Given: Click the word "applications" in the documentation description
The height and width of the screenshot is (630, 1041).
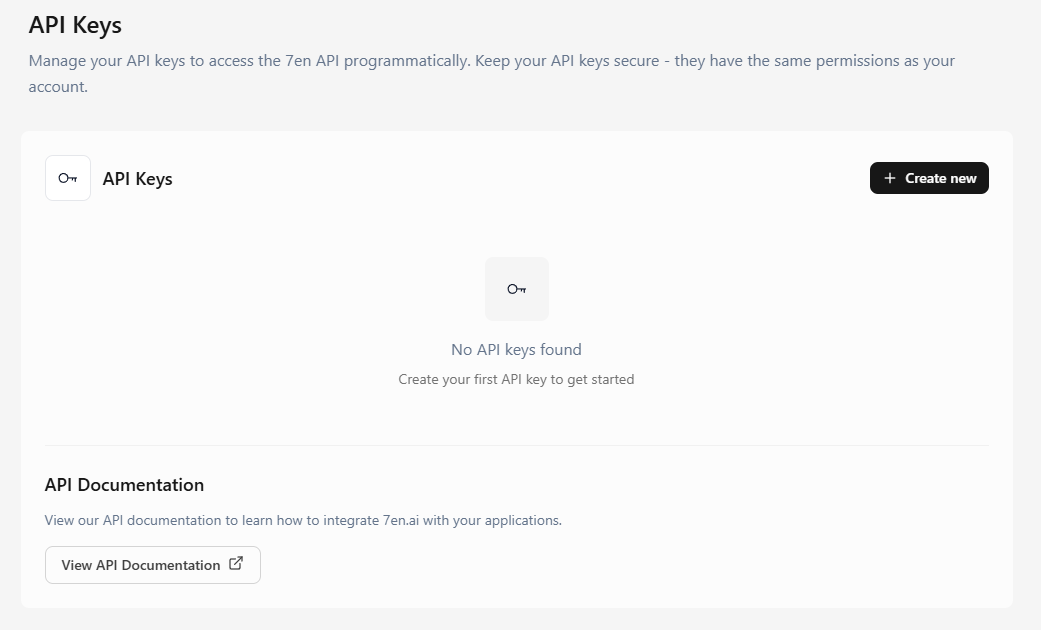Looking at the screenshot, I should coord(522,520).
